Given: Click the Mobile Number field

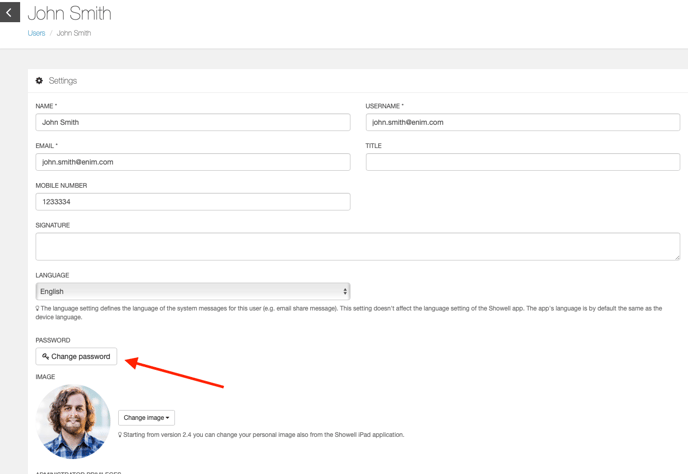Looking at the screenshot, I should [x=193, y=202].
